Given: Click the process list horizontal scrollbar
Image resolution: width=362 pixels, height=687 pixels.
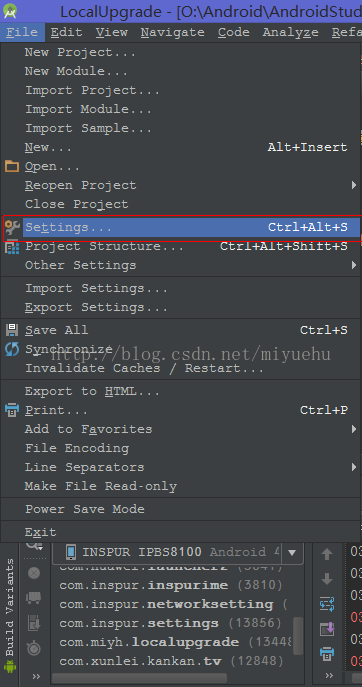Looking at the screenshot, I should tap(140, 678).
